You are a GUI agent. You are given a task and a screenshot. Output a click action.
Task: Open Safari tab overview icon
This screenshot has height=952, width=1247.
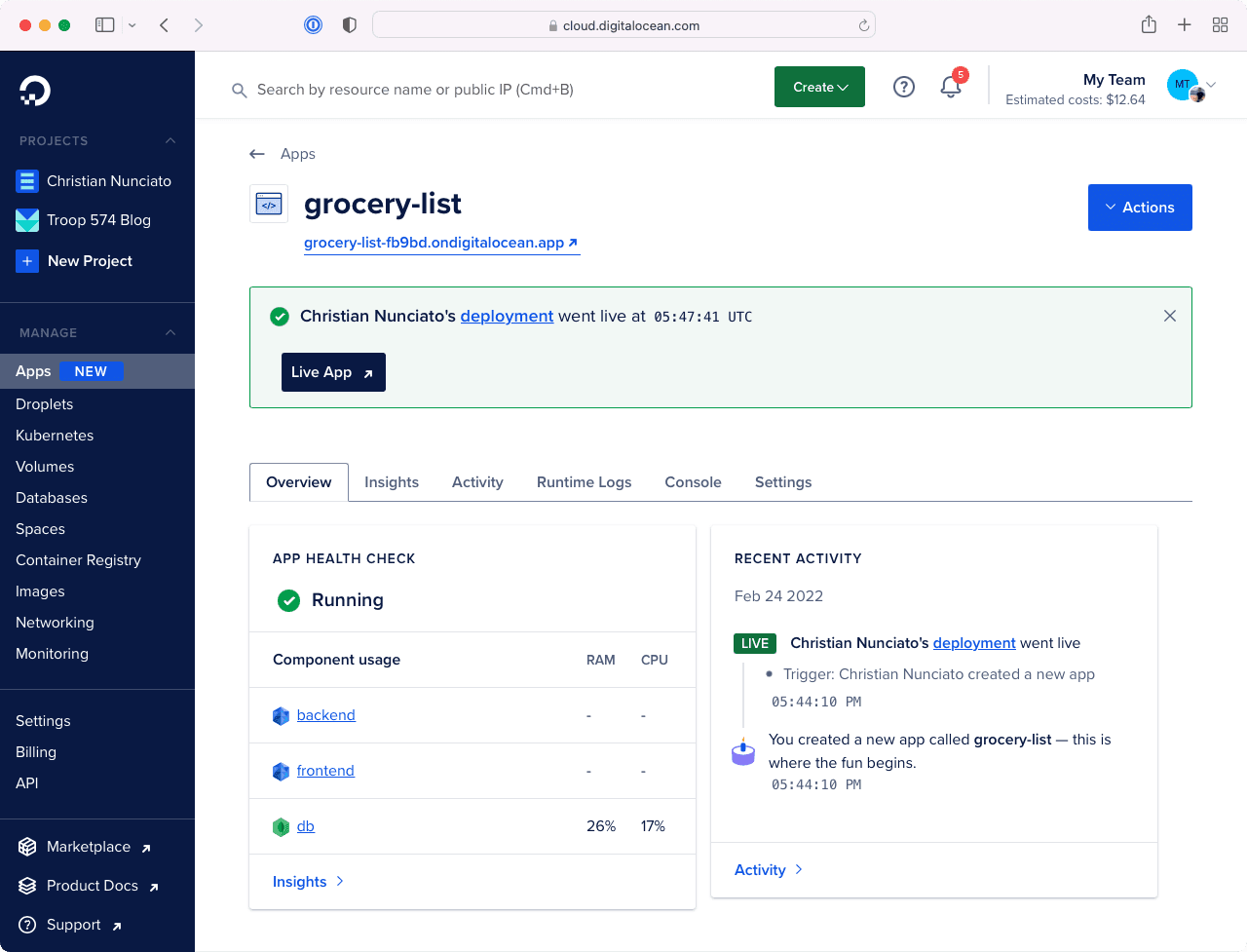pyautogui.click(x=1220, y=25)
